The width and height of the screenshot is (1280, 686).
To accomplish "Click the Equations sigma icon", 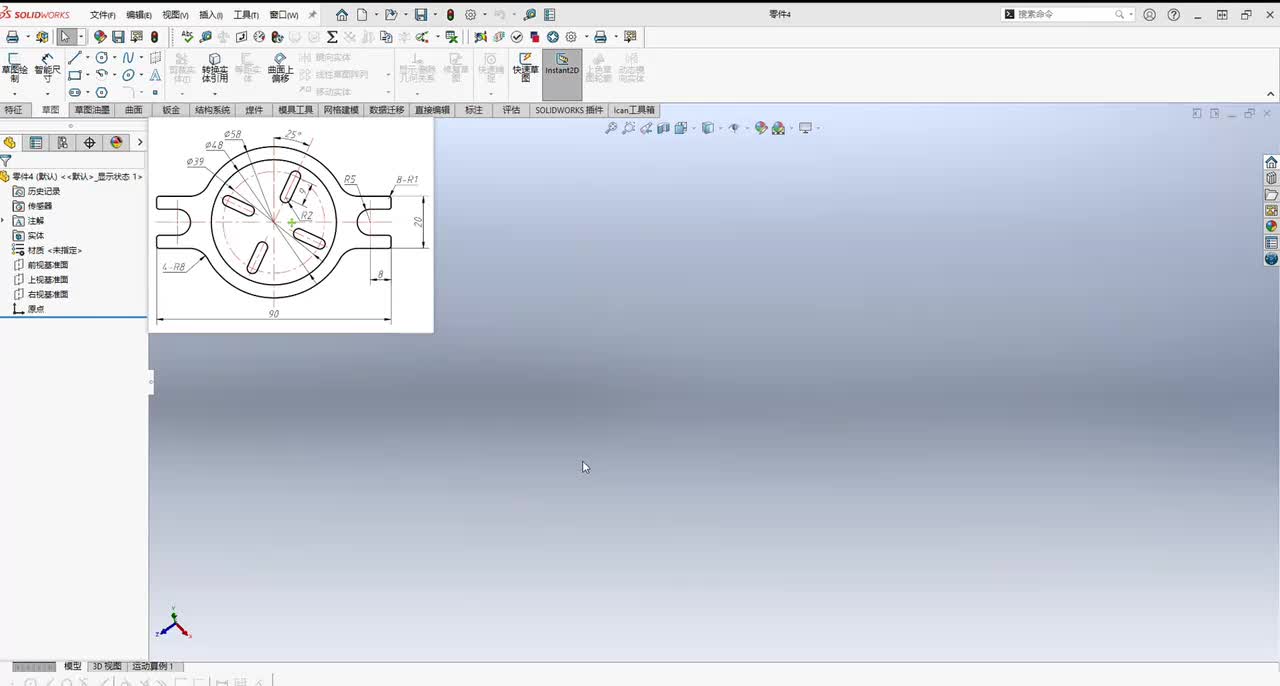I will point(332,37).
